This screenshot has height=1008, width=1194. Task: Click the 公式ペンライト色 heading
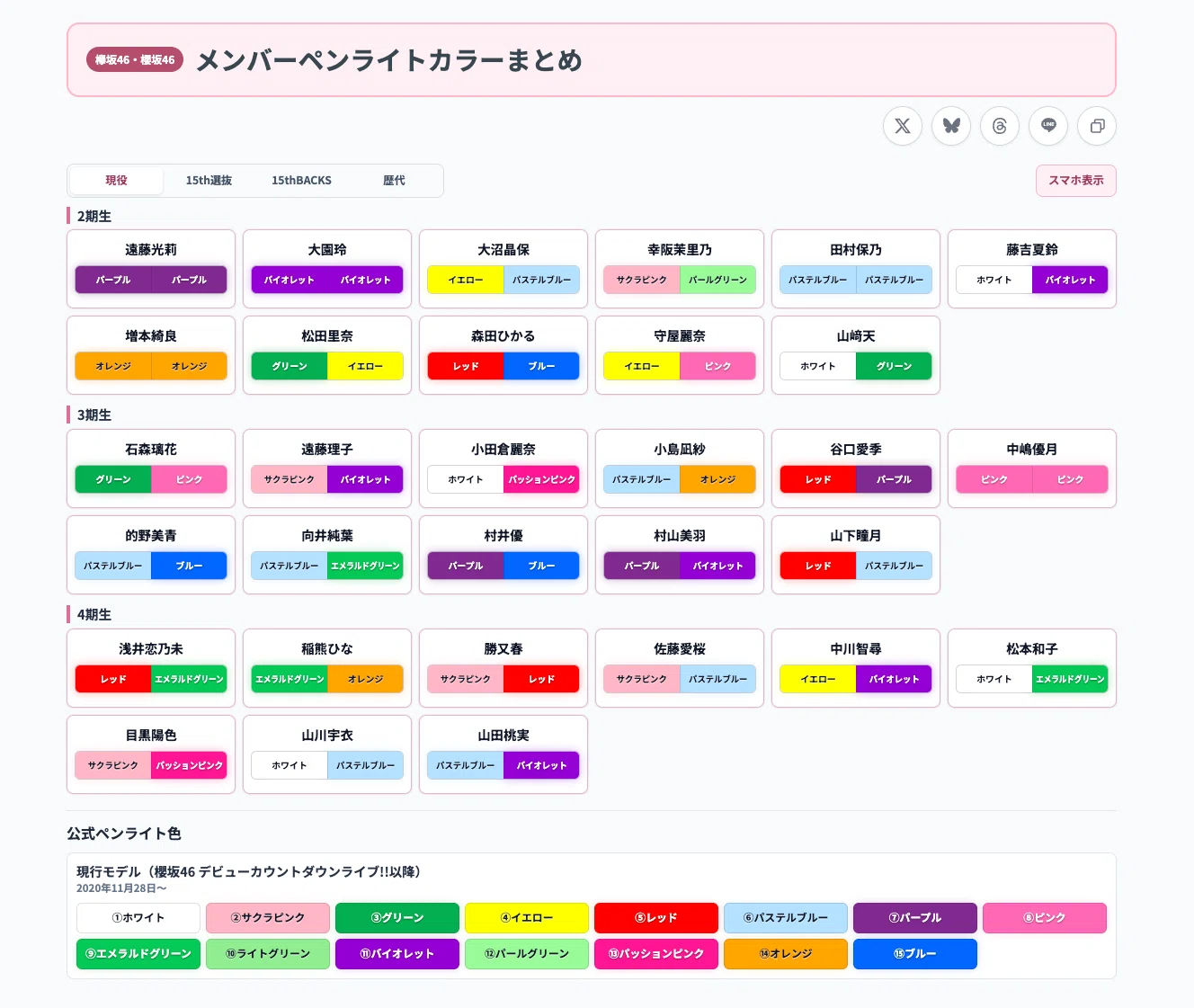(x=124, y=834)
